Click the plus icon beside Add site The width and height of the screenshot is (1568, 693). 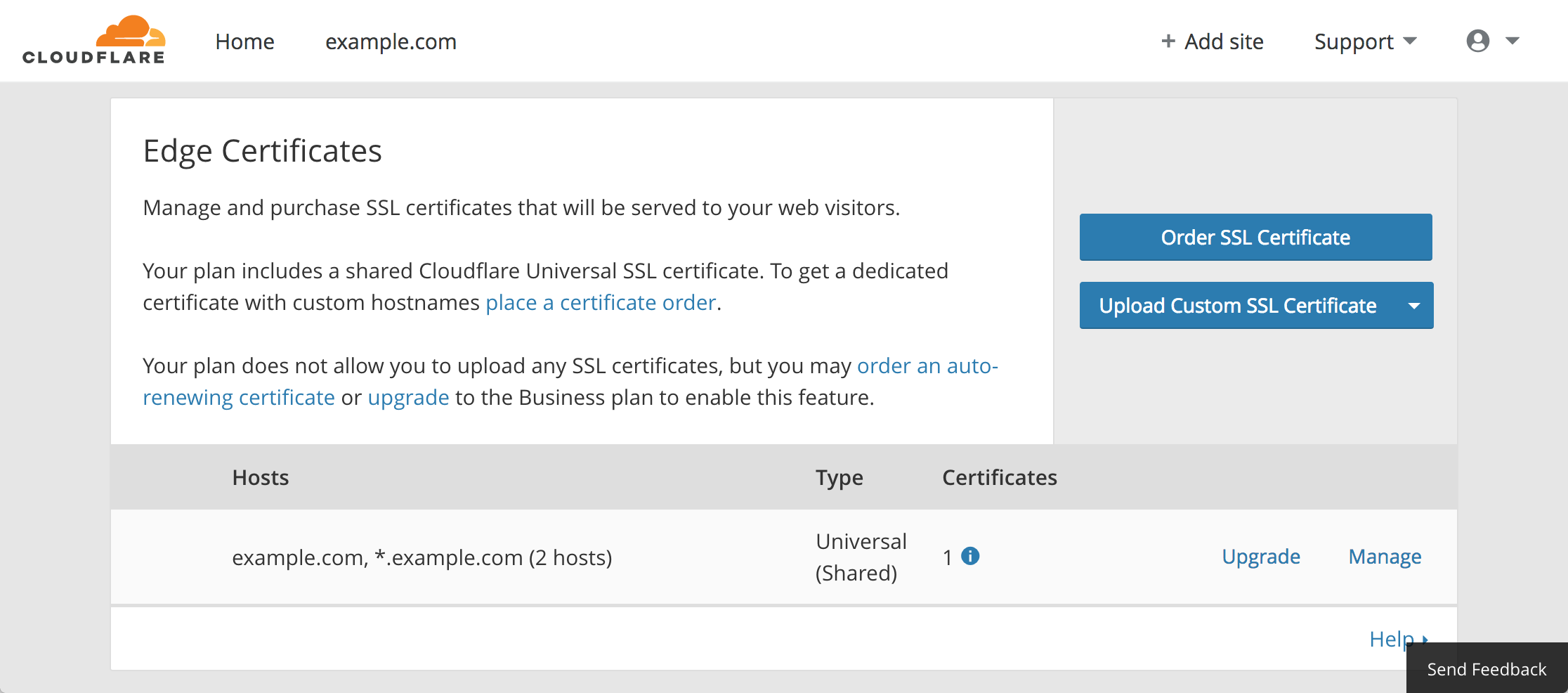tap(1167, 41)
